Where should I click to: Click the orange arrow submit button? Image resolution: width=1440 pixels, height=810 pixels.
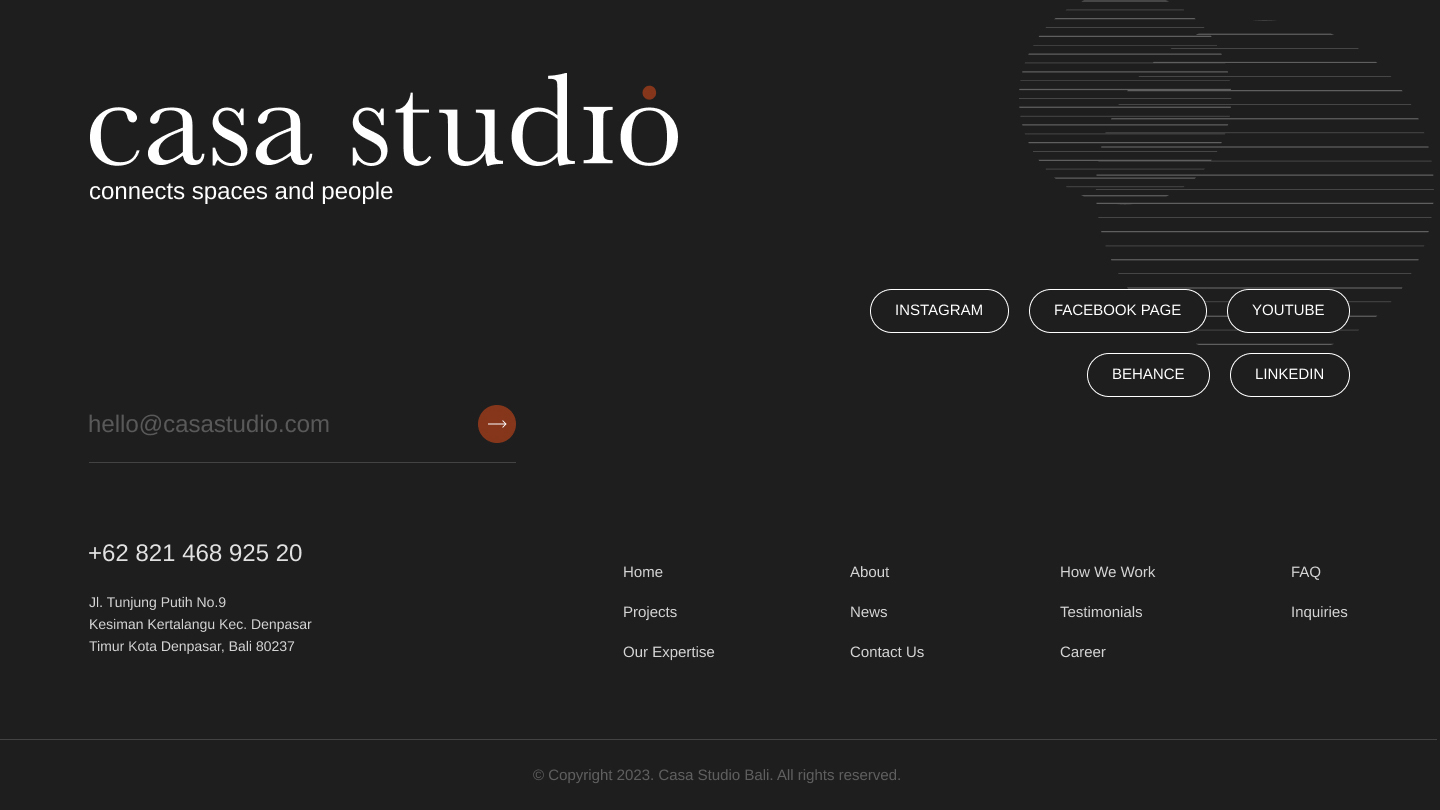click(497, 424)
